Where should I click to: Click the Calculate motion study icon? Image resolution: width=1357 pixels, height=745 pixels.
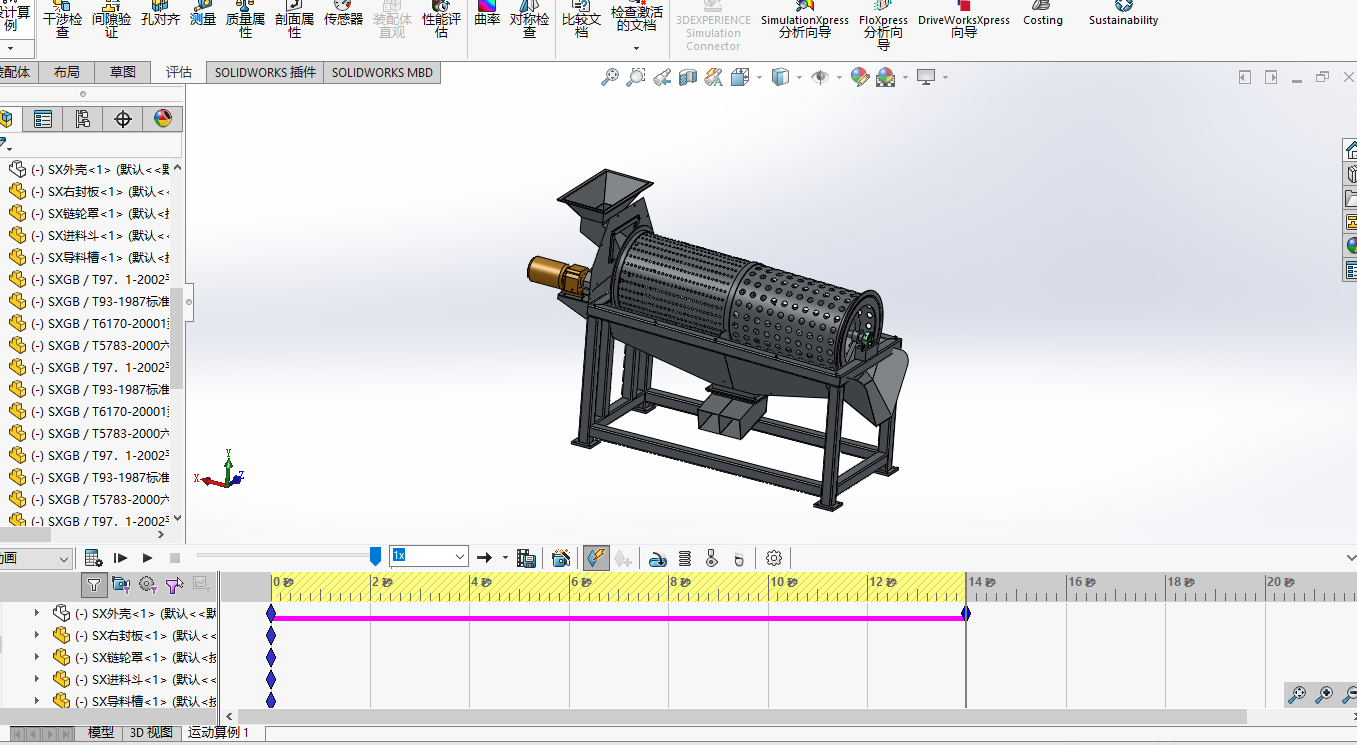(x=93, y=558)
